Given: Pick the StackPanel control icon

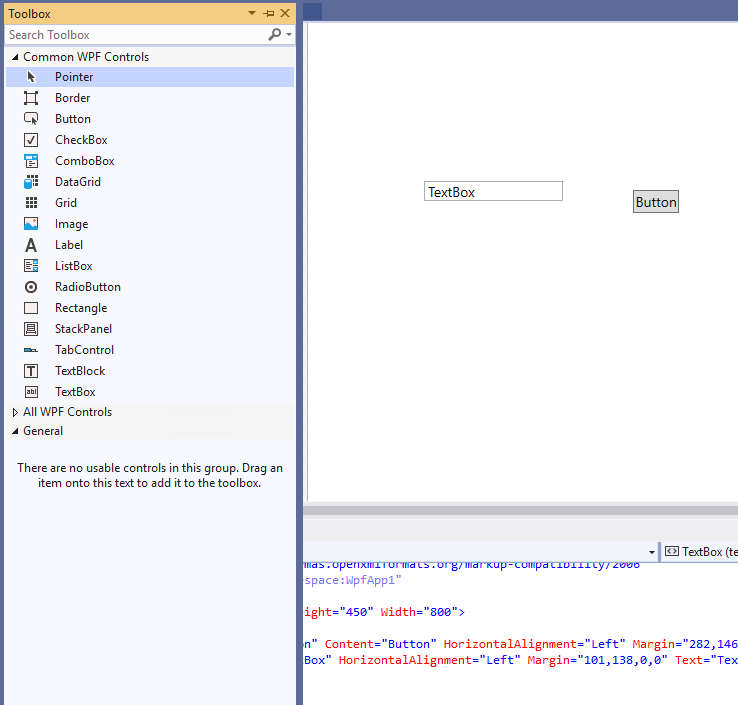Looking at the screenshot, I should tap(31, 329).
